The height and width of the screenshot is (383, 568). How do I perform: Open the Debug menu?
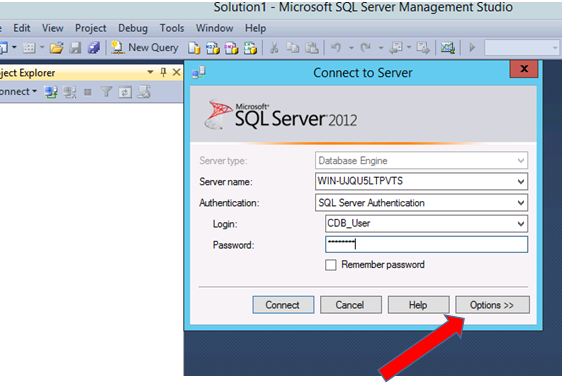133,28
